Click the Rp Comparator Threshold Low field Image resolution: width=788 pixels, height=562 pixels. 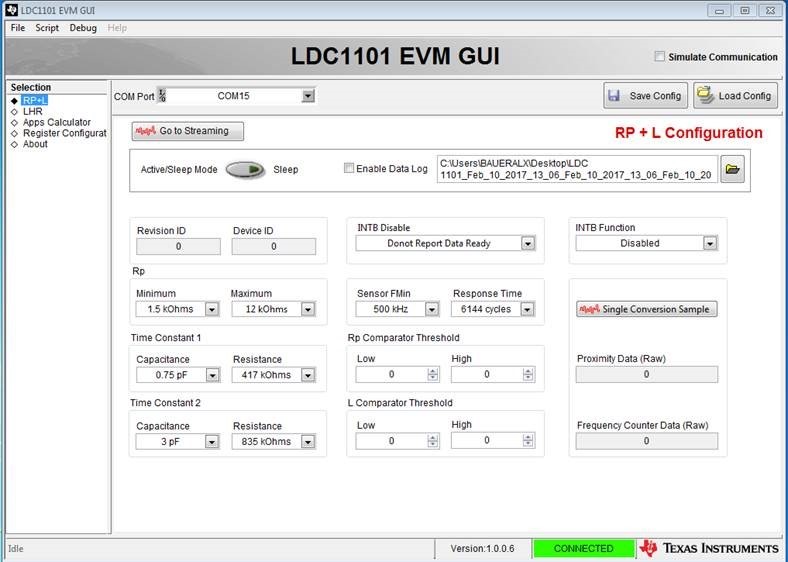[x=391, y=374]
